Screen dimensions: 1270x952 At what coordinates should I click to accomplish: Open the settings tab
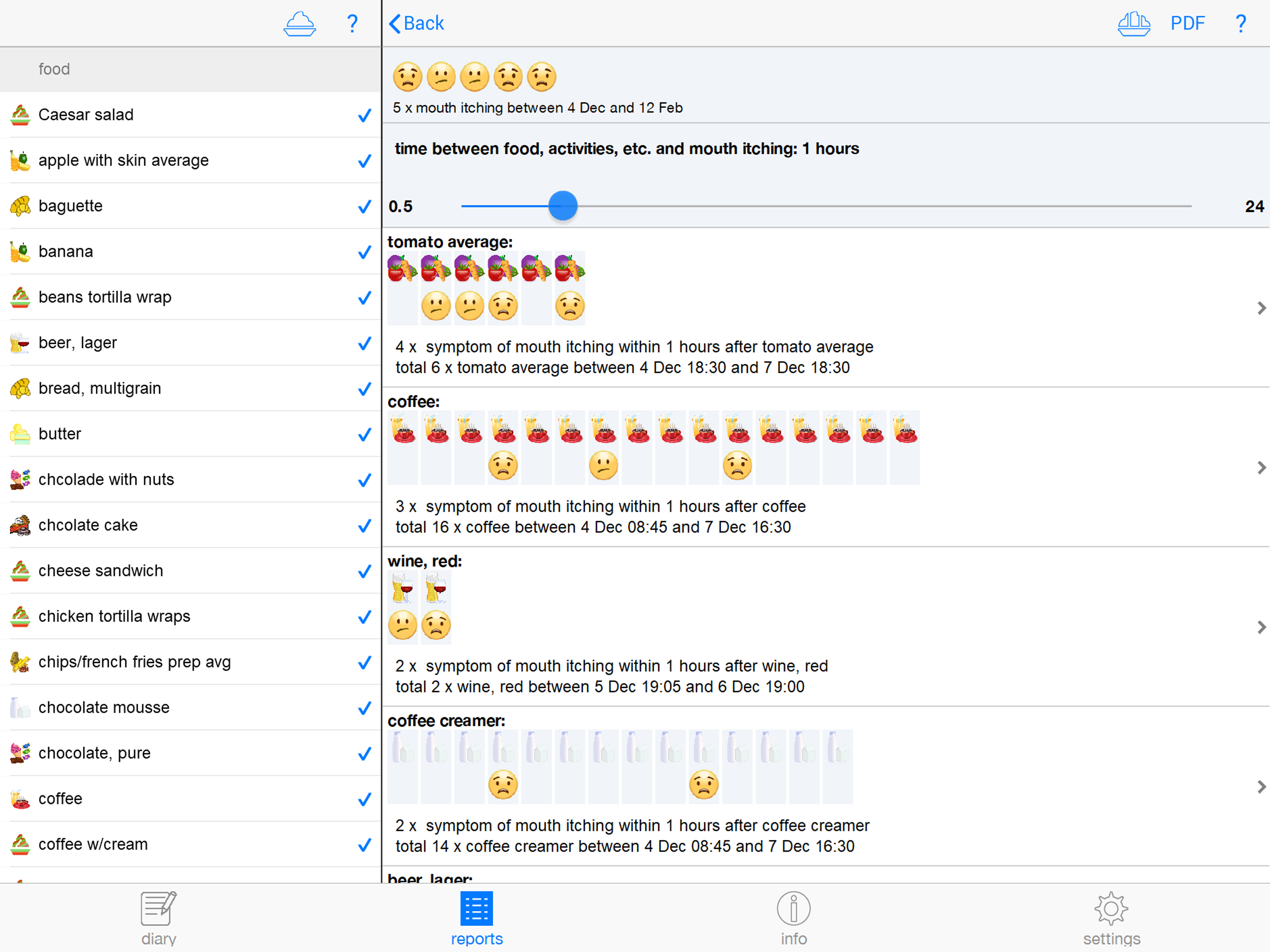(x=1111, y=919)
